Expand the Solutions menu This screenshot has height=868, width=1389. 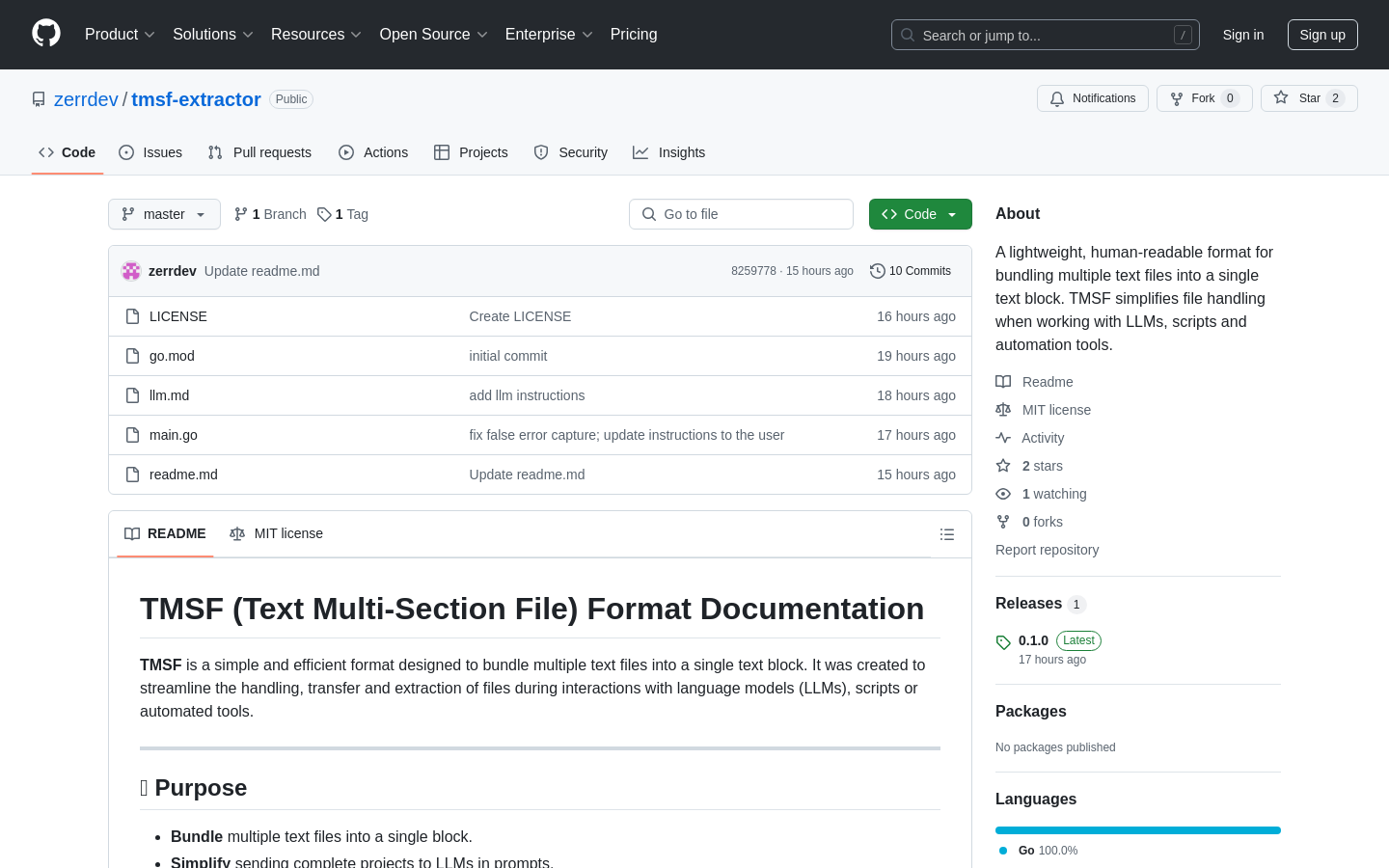coord(213,35)
